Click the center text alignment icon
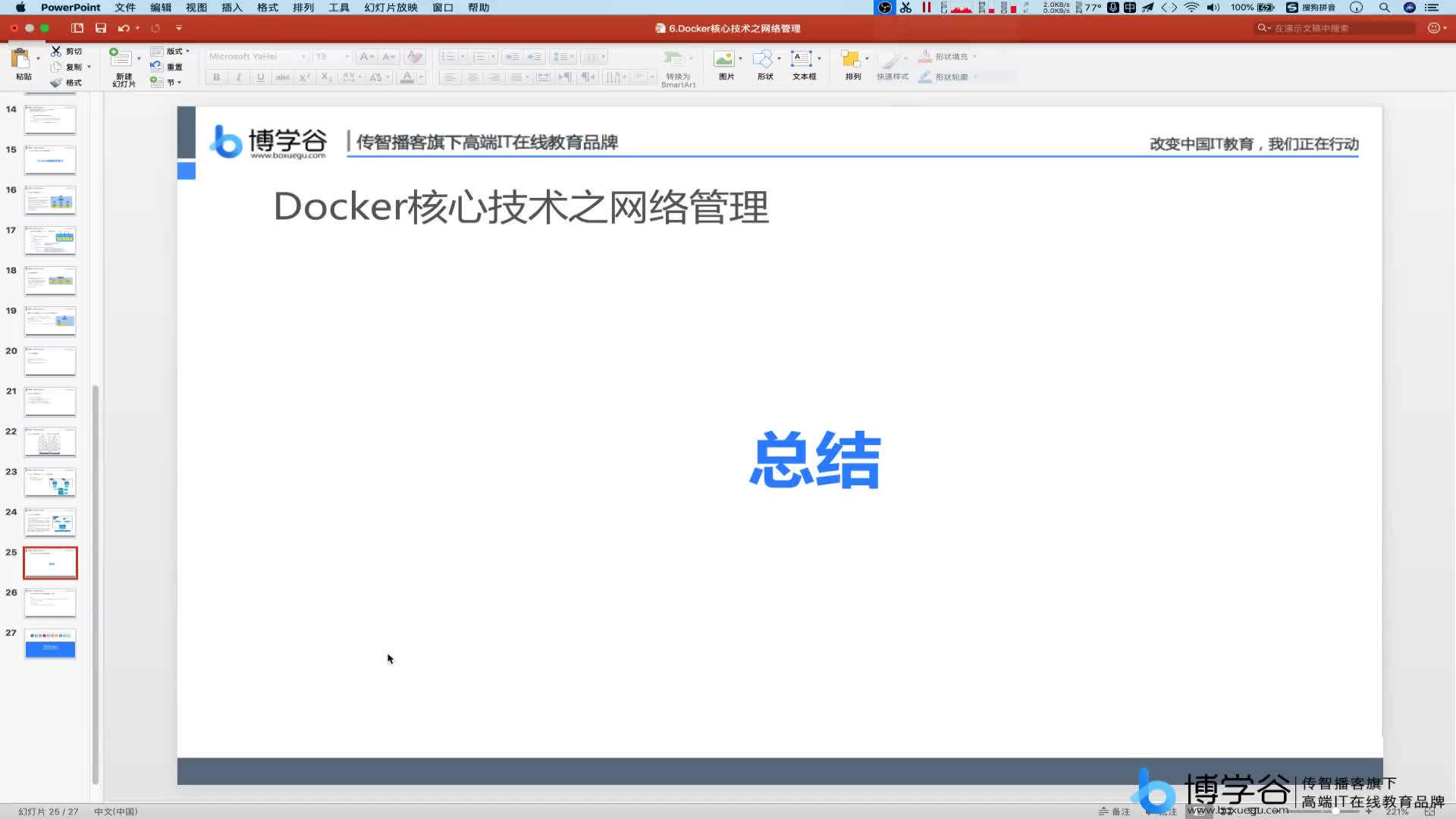Image resolution: width=1456 pixels, height=819 pixels. point(472,77)
